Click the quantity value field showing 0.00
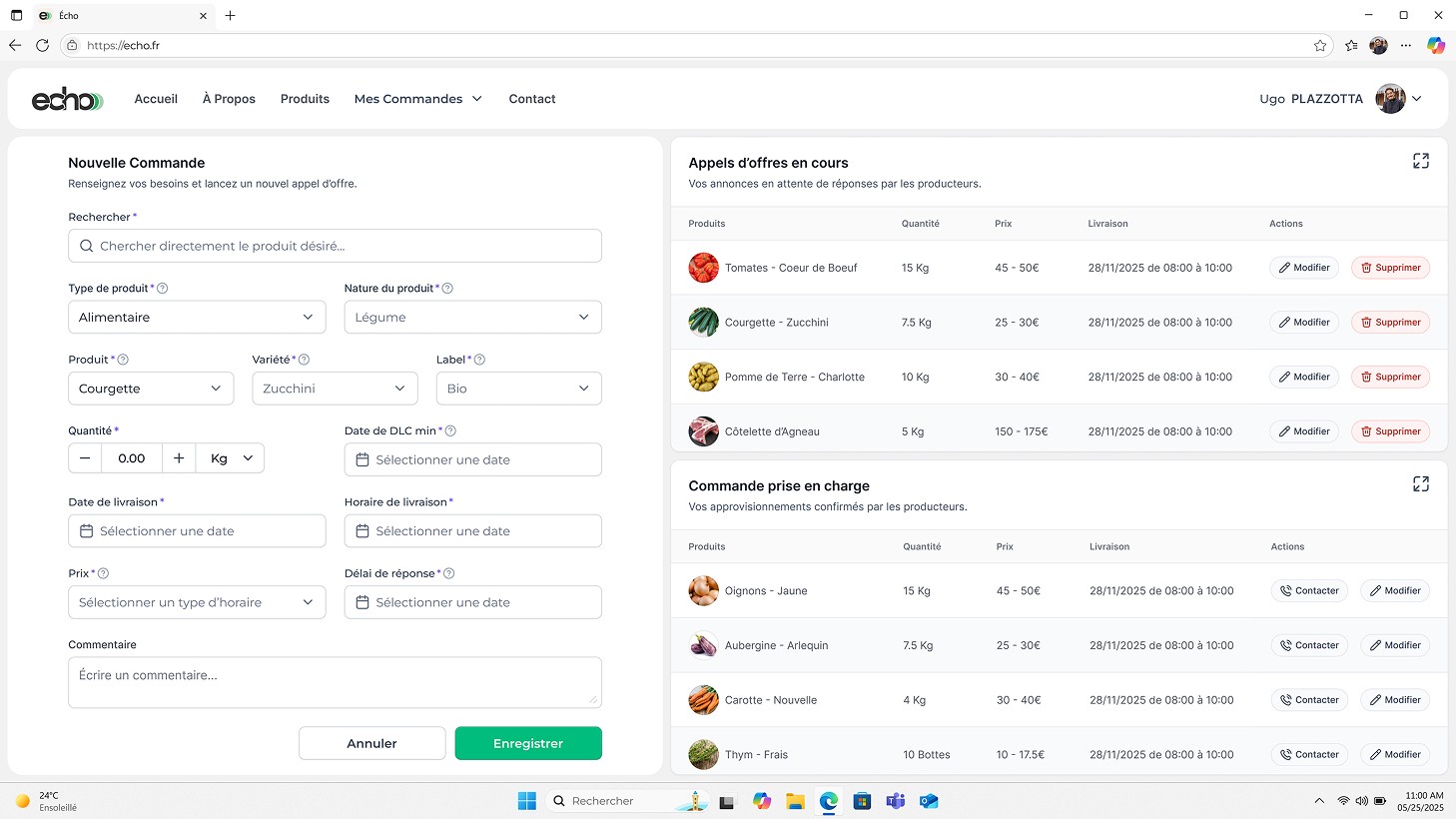Viewport: 1456px width, 819px height. (132, 458)
